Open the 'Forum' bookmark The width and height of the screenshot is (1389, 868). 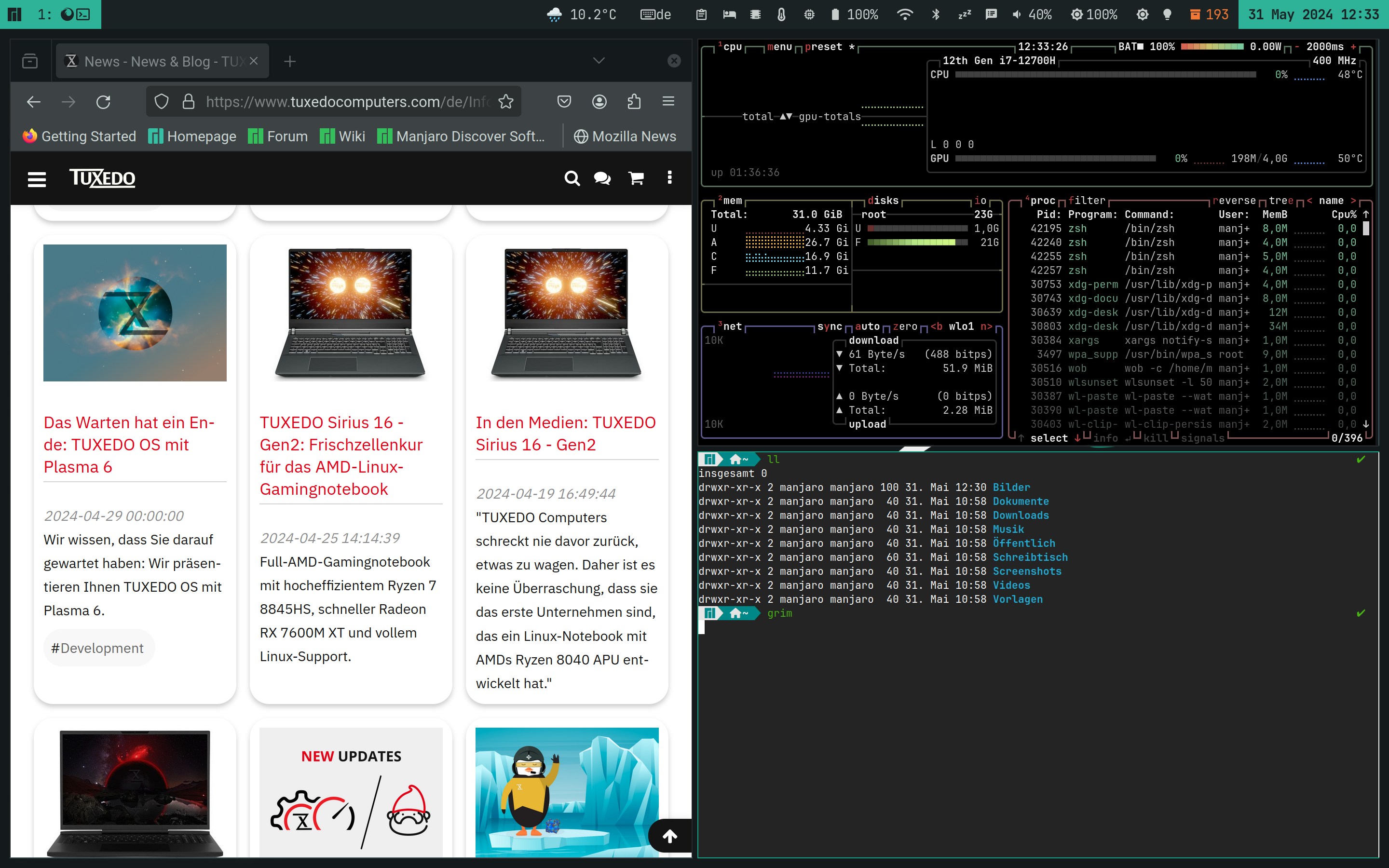[278, 136]
